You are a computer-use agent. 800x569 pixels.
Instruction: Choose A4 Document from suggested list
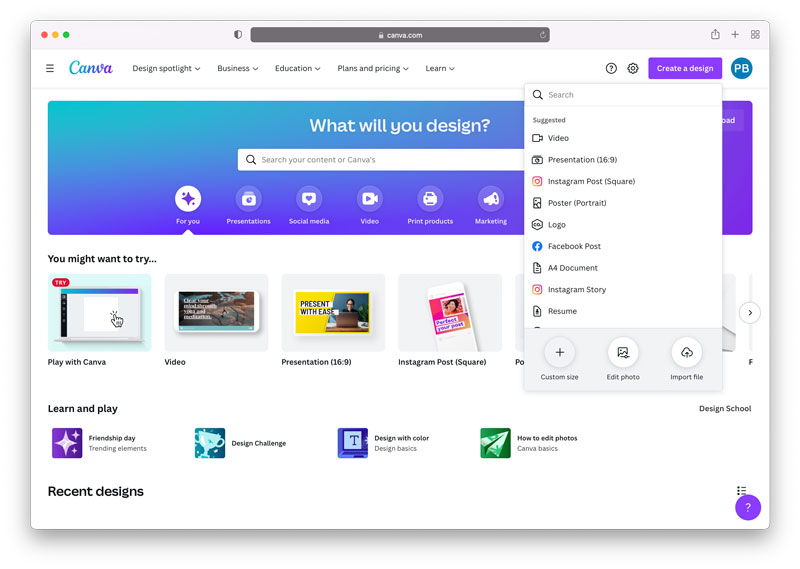[x=623, y=267]
